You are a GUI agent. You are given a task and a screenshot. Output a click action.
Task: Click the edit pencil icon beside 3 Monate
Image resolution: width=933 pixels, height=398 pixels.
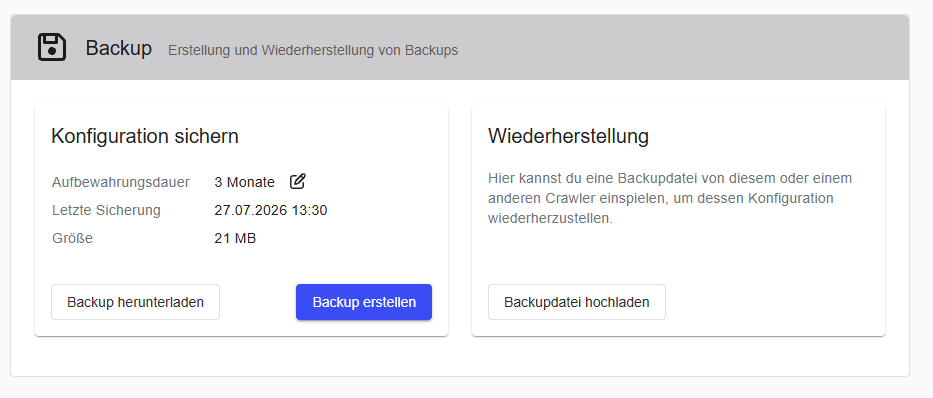click(298, 181)
